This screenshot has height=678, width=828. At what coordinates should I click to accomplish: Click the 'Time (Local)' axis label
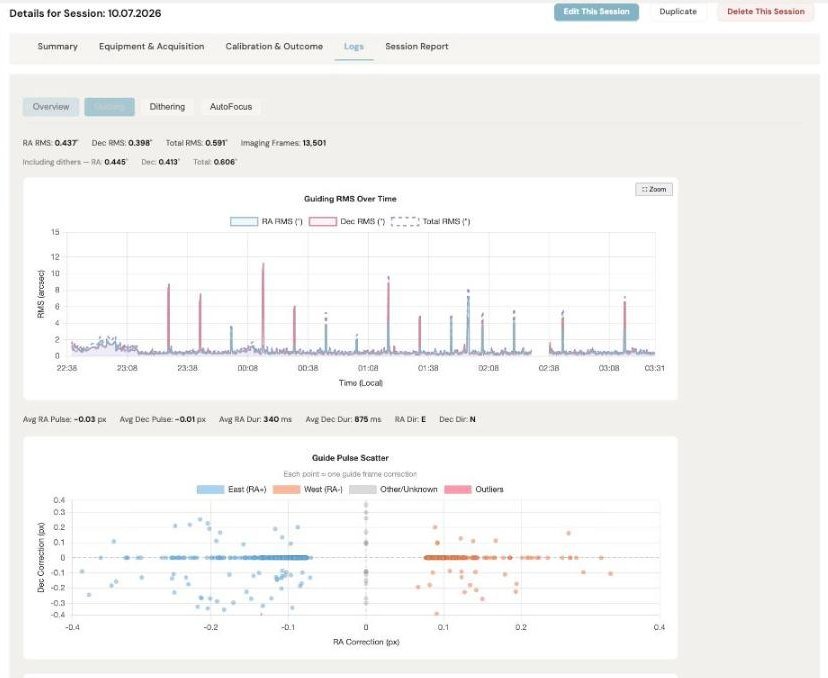point(361,383)
